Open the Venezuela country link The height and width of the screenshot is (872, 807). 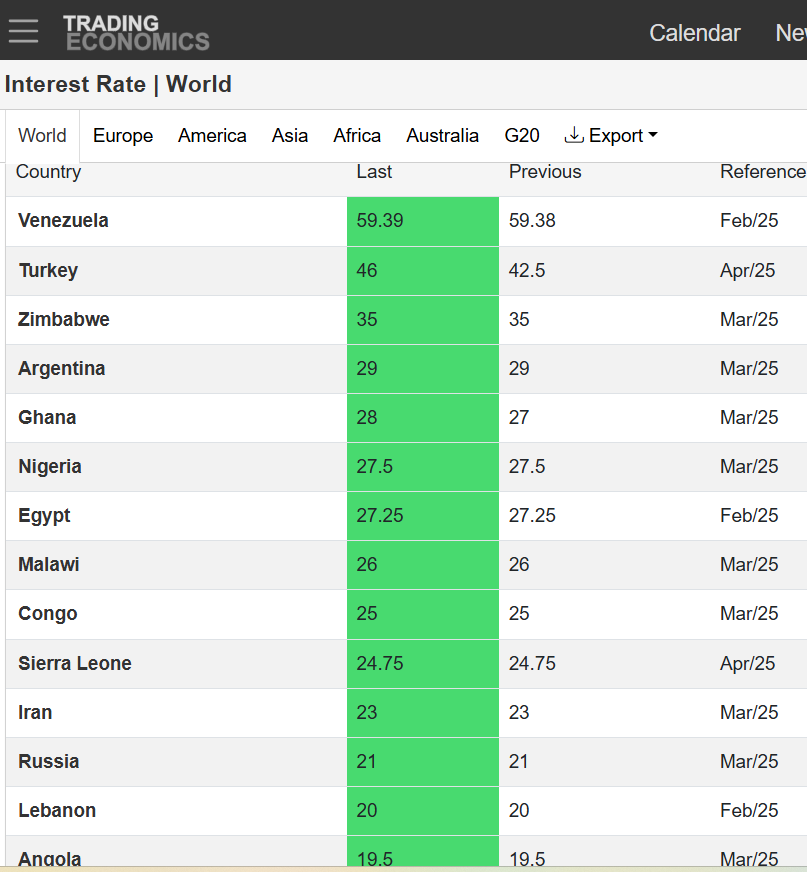tap(63, 221)
